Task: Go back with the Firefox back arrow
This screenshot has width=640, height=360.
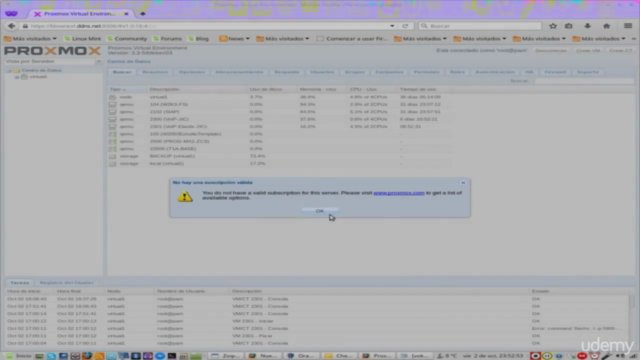Action: pyautogui.click(x=11, y=26)
